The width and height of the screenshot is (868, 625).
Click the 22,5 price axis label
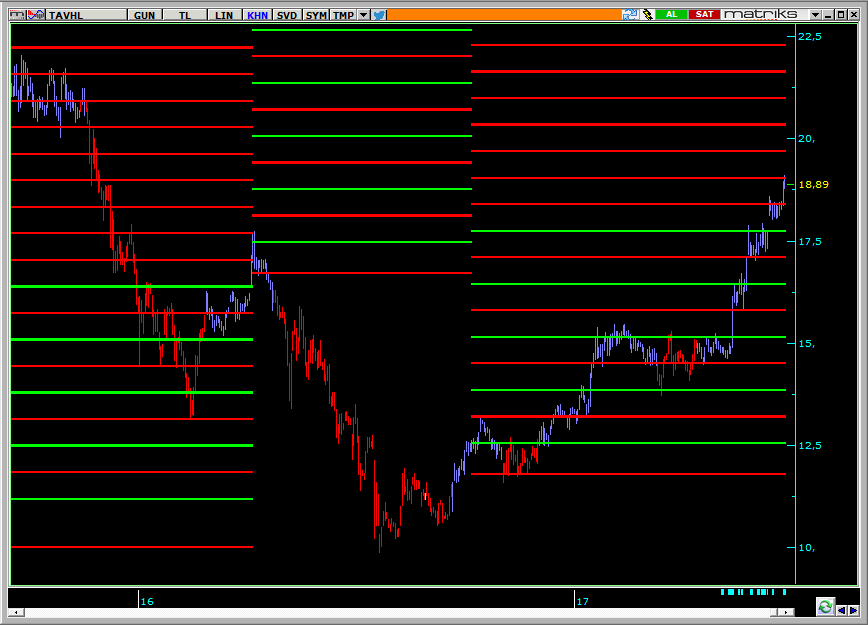click(809, 37)
